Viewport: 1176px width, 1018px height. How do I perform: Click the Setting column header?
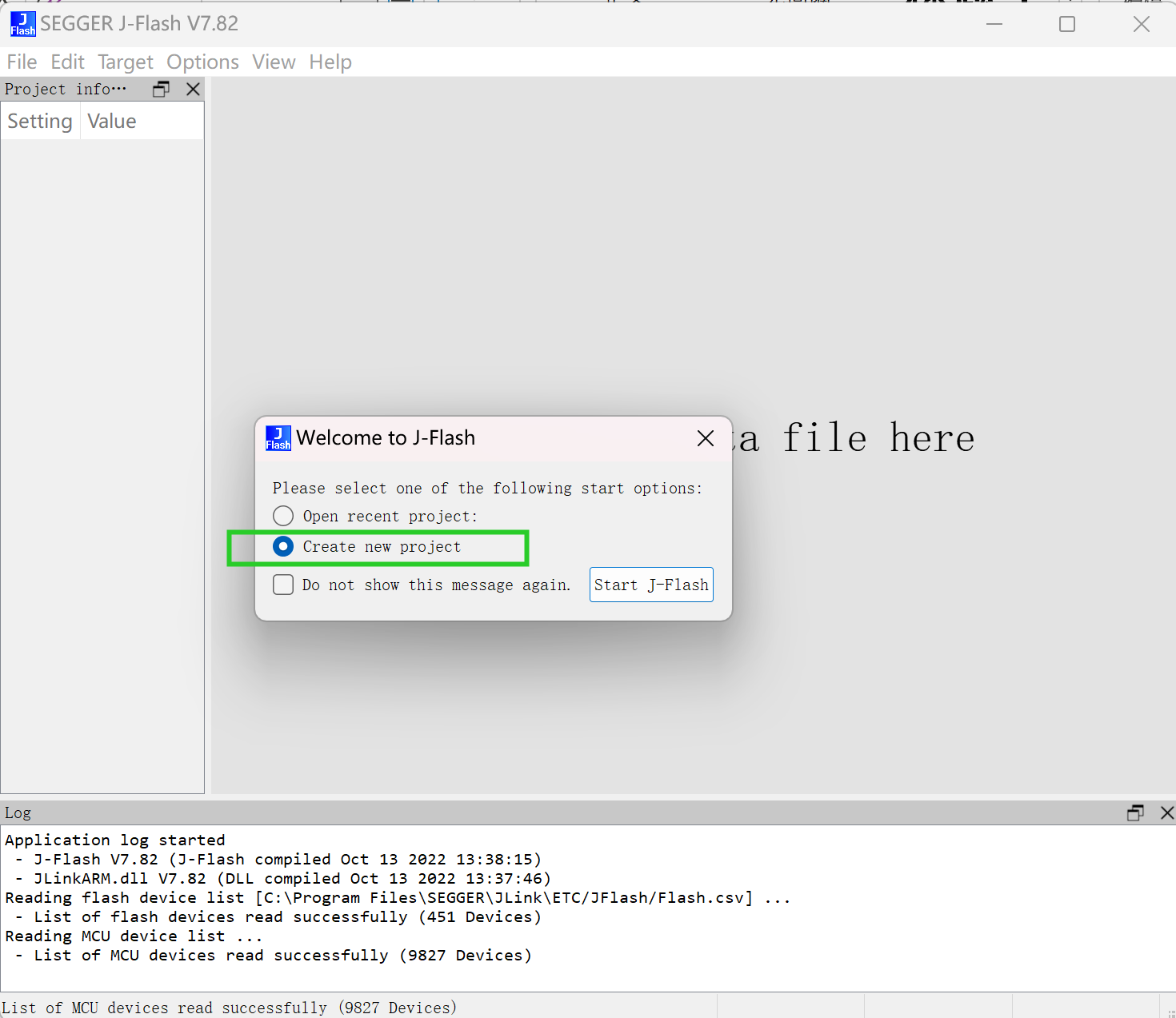click(40, 122)
